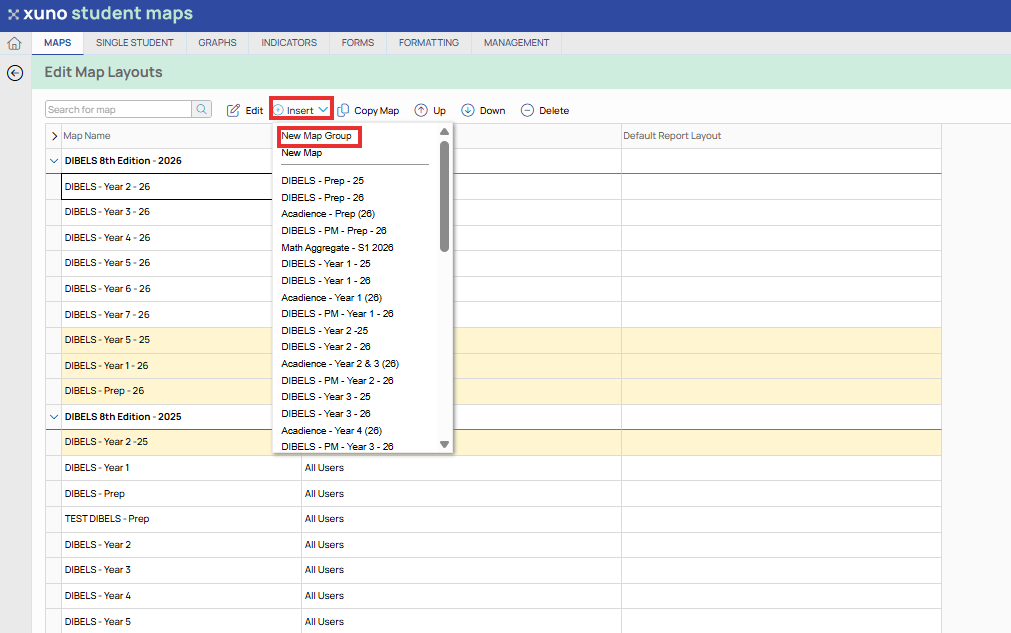Choose Acadience - Year 1 (26) entry
1011x633 pixels.
(x=331, y=297)
